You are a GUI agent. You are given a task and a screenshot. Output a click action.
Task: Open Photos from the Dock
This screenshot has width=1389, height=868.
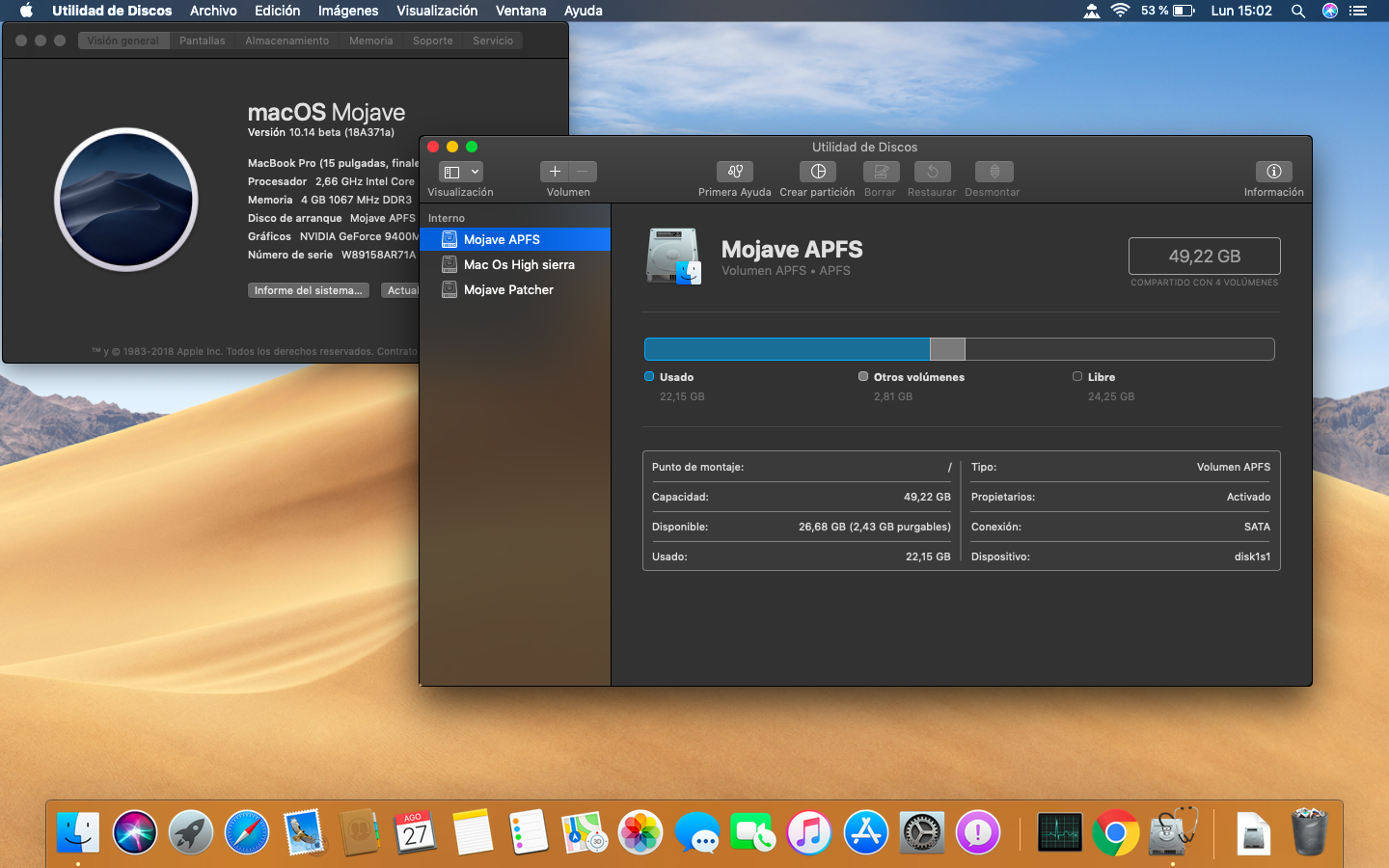coord(640,832)
